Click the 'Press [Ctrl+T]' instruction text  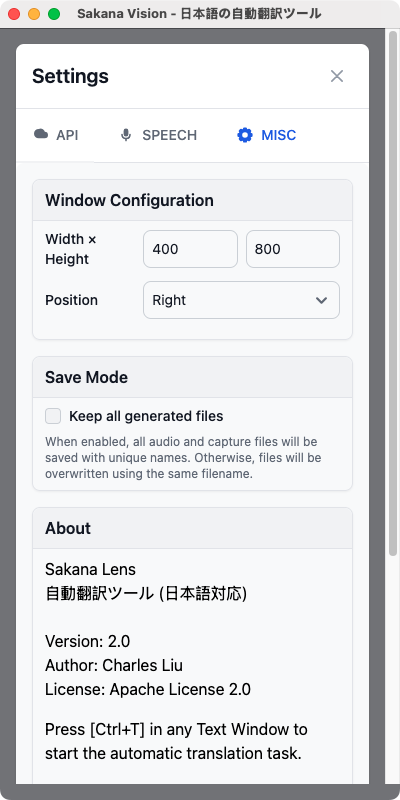(177, 741)
